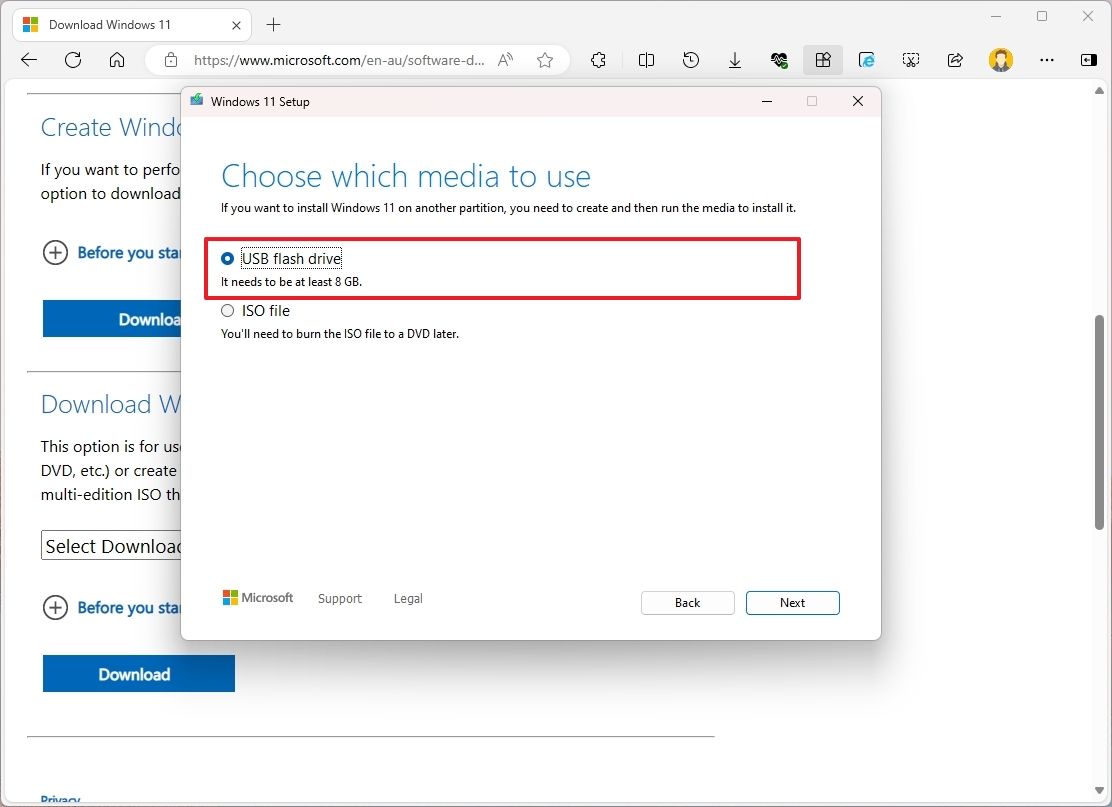Open a new browser tab
Image resolution: width=1112 pixels, height=807 pixels.
pyautogui.click(x=273, y=24)
